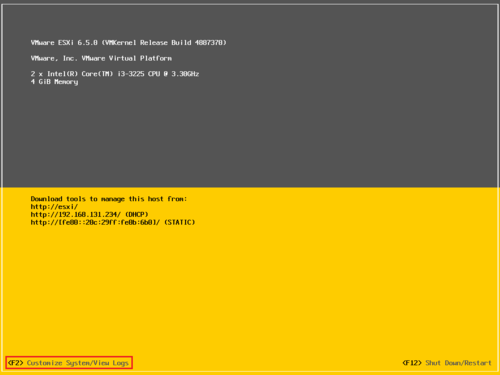Click the <F2> key indicator
The image size is (500, 375).
pos(16,363)
